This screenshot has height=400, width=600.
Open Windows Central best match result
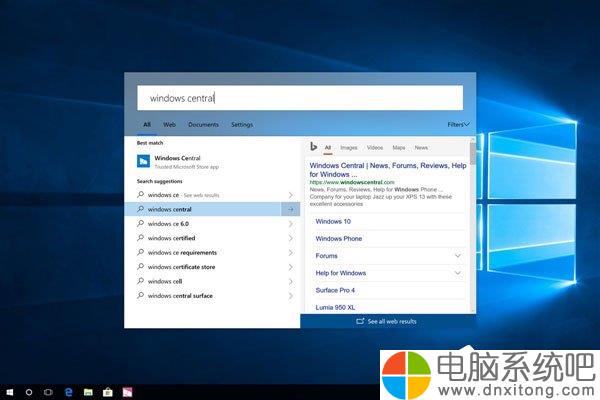[212, 162]
